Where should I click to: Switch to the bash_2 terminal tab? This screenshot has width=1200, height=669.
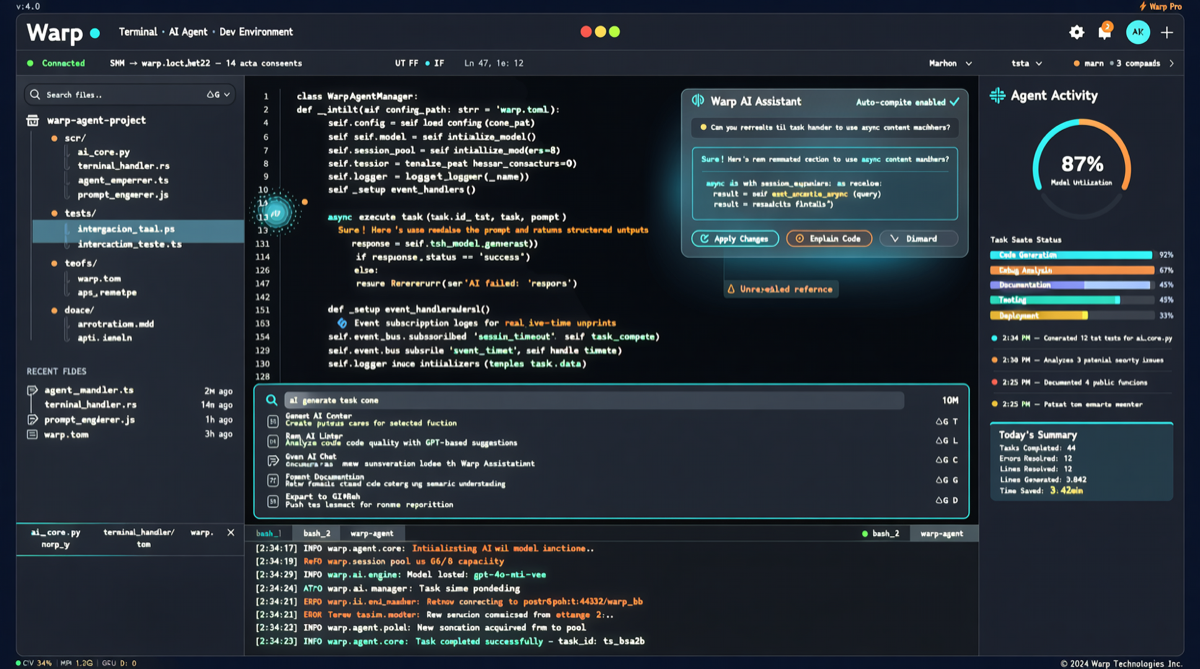[x=316, y=533]
